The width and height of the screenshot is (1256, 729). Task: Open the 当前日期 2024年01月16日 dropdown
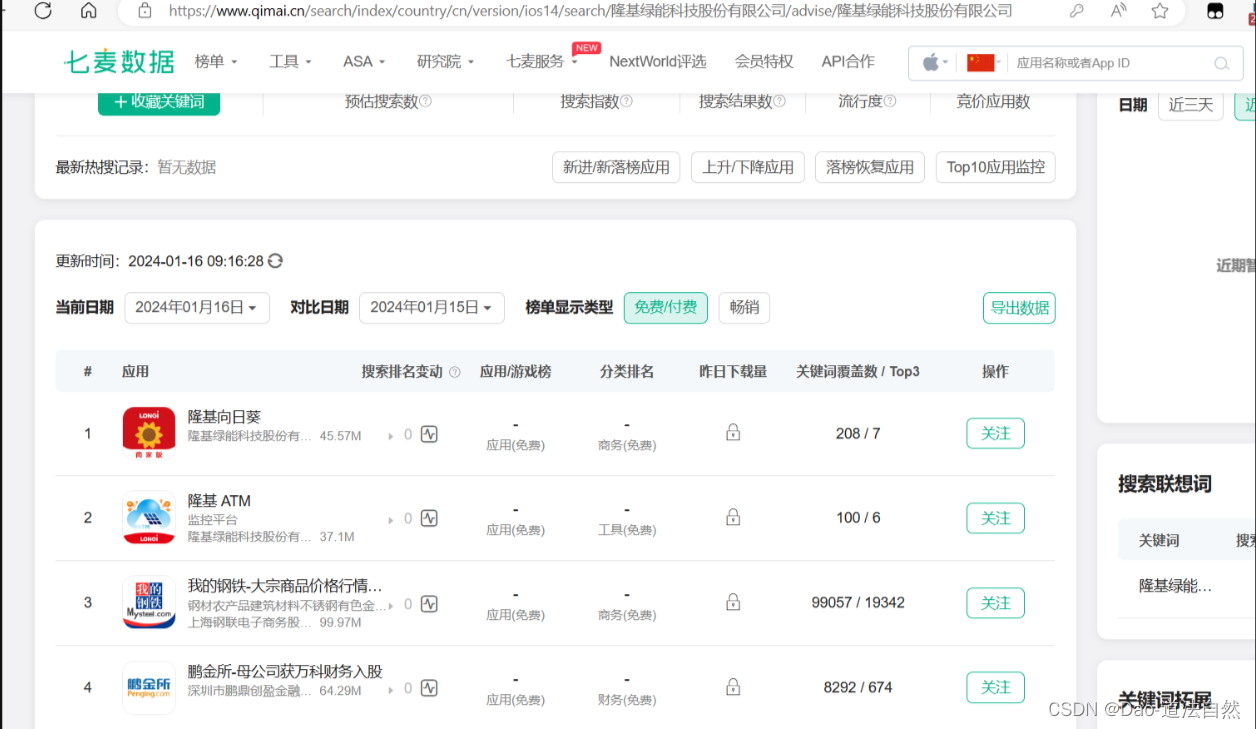[197, 308]
